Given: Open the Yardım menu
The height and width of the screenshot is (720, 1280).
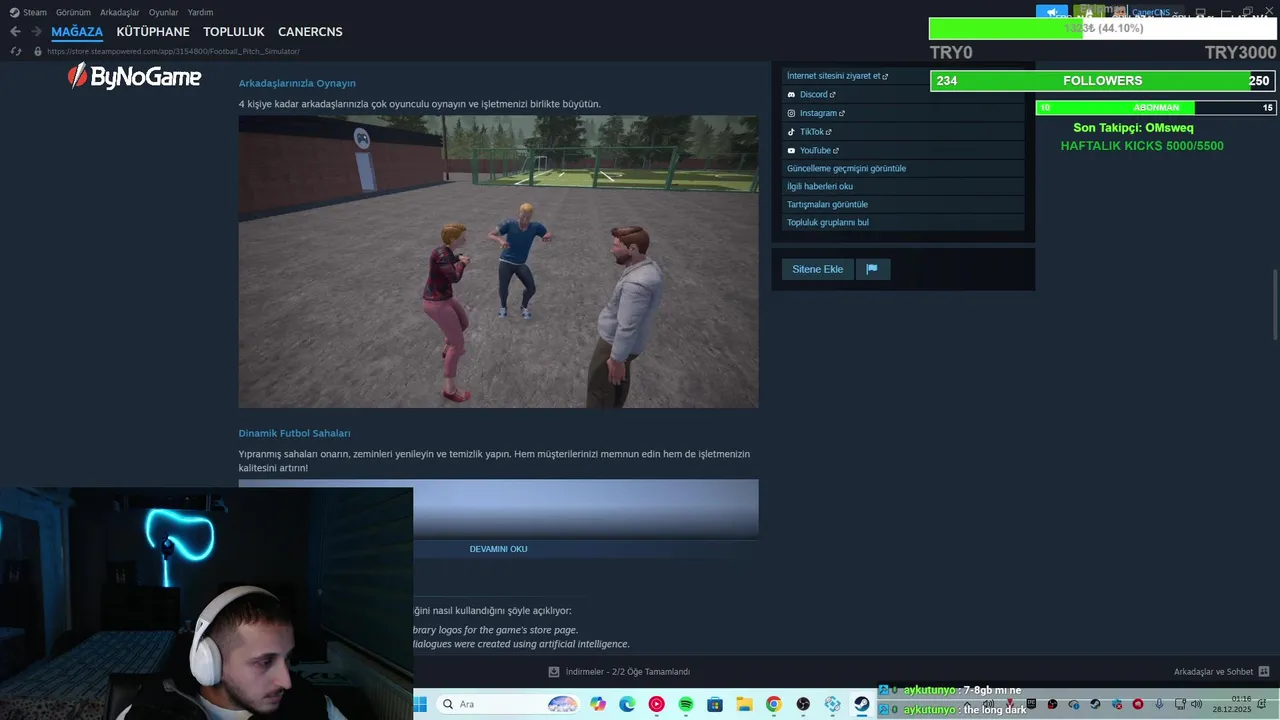Looking at the screenshot, I should (x=200, y=12).
